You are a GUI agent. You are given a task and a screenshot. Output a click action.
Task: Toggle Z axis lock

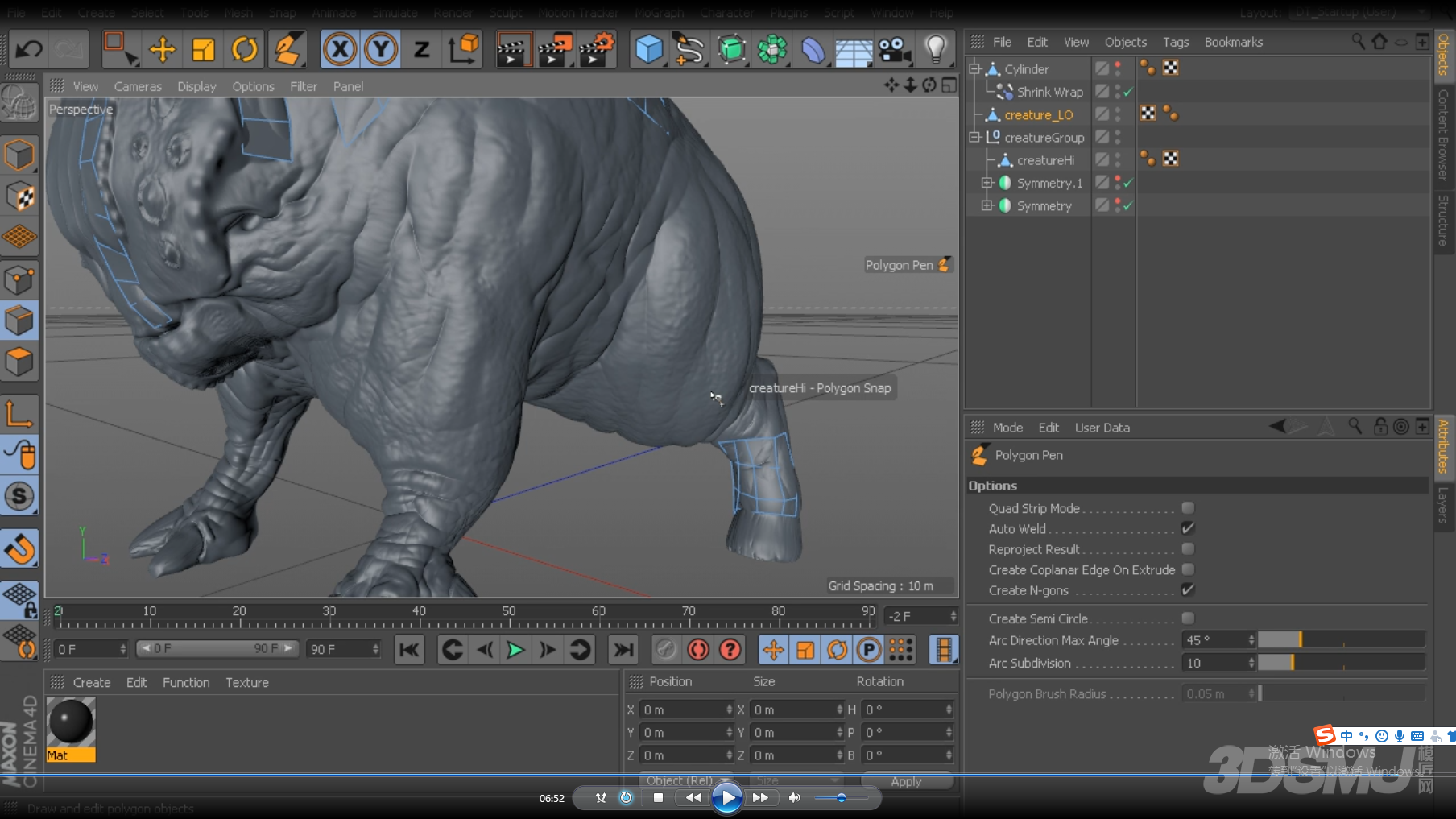tap(421, 50)
